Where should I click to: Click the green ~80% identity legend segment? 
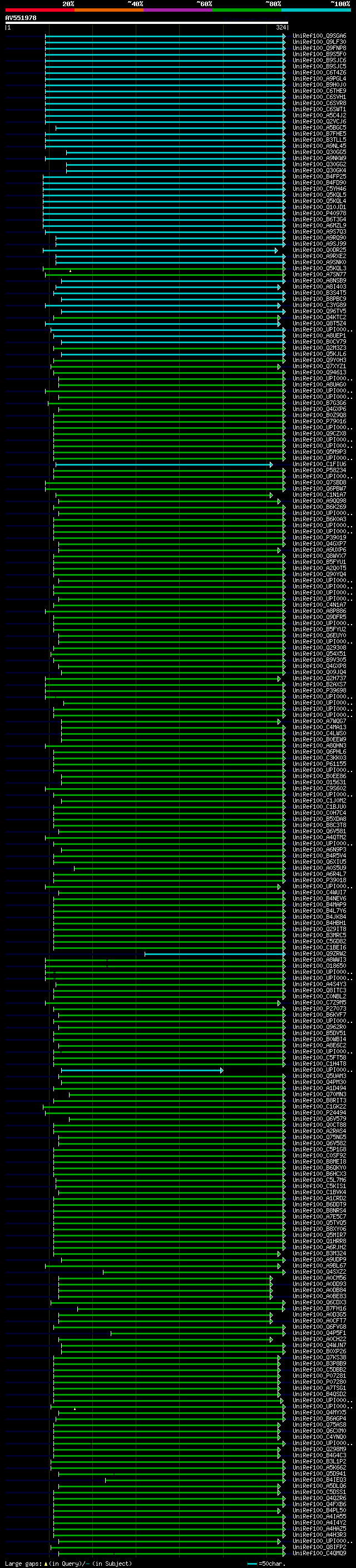click(246, 10)
